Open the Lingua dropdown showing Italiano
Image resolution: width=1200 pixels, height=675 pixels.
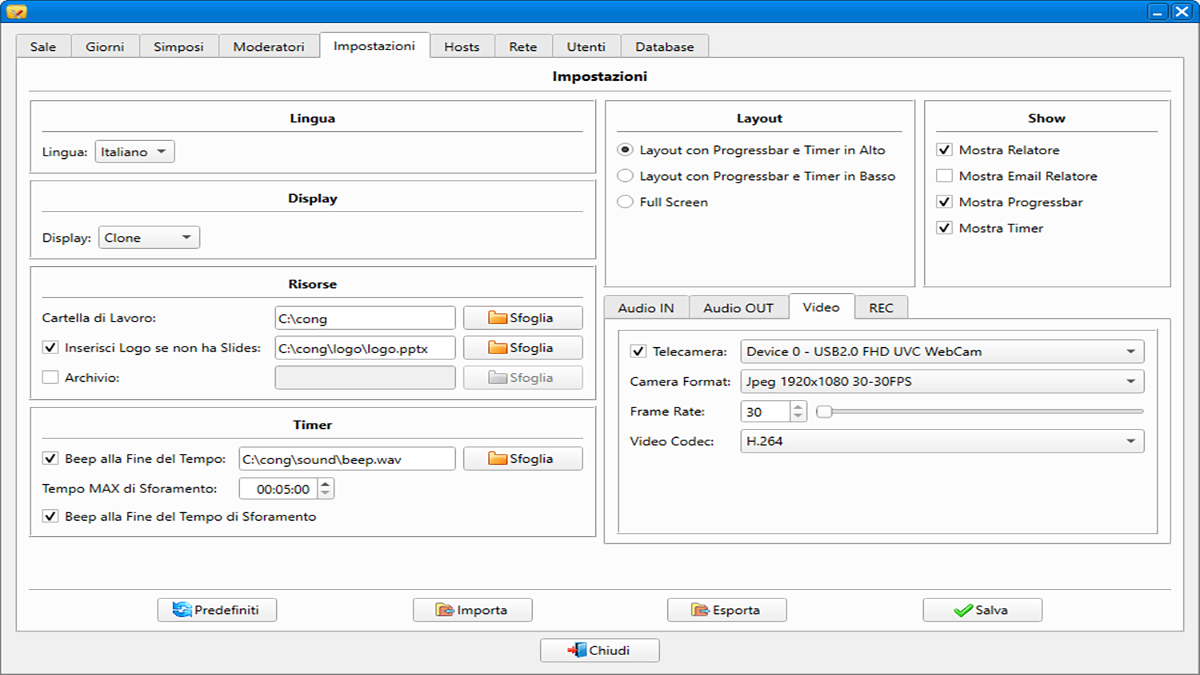(135, 152)
